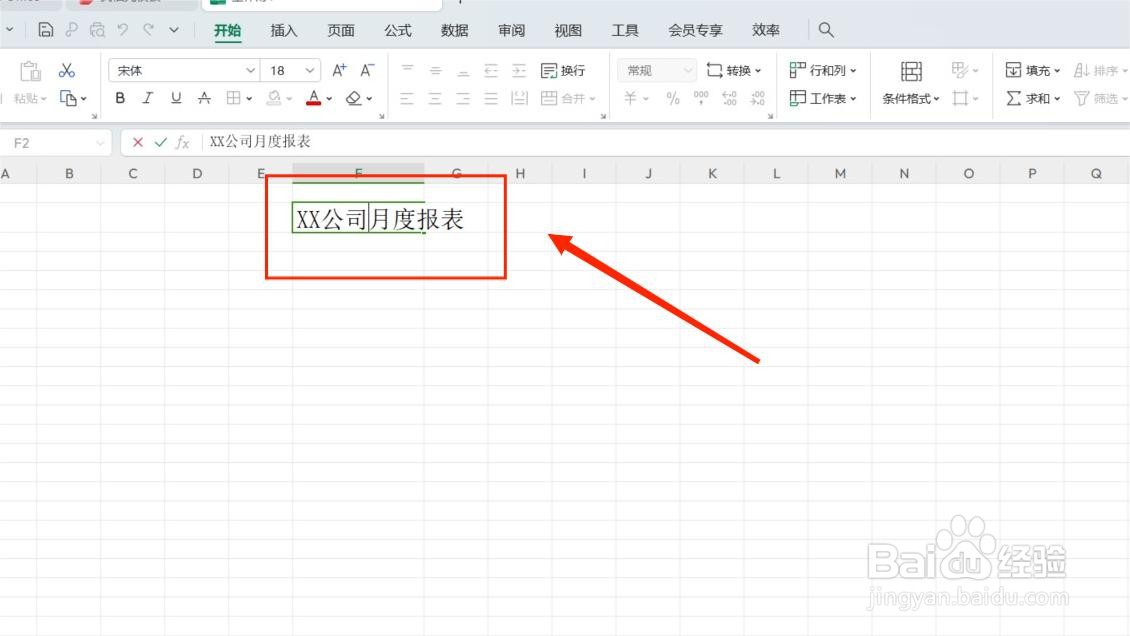Click the 转换 button

(x=734, y=70)
